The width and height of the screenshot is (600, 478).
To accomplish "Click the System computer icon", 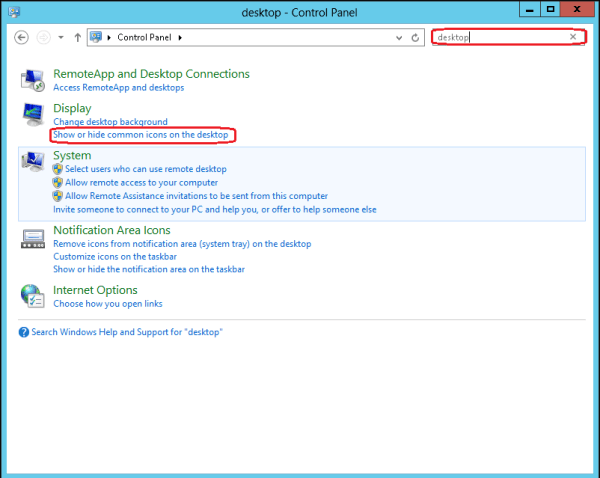I will point(34,162).
